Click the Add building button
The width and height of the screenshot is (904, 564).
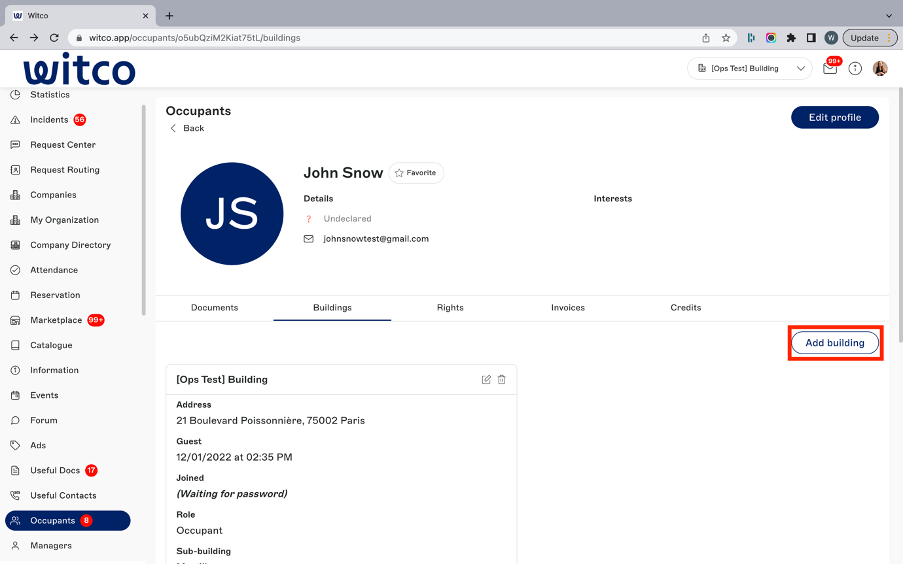[834, 343]
